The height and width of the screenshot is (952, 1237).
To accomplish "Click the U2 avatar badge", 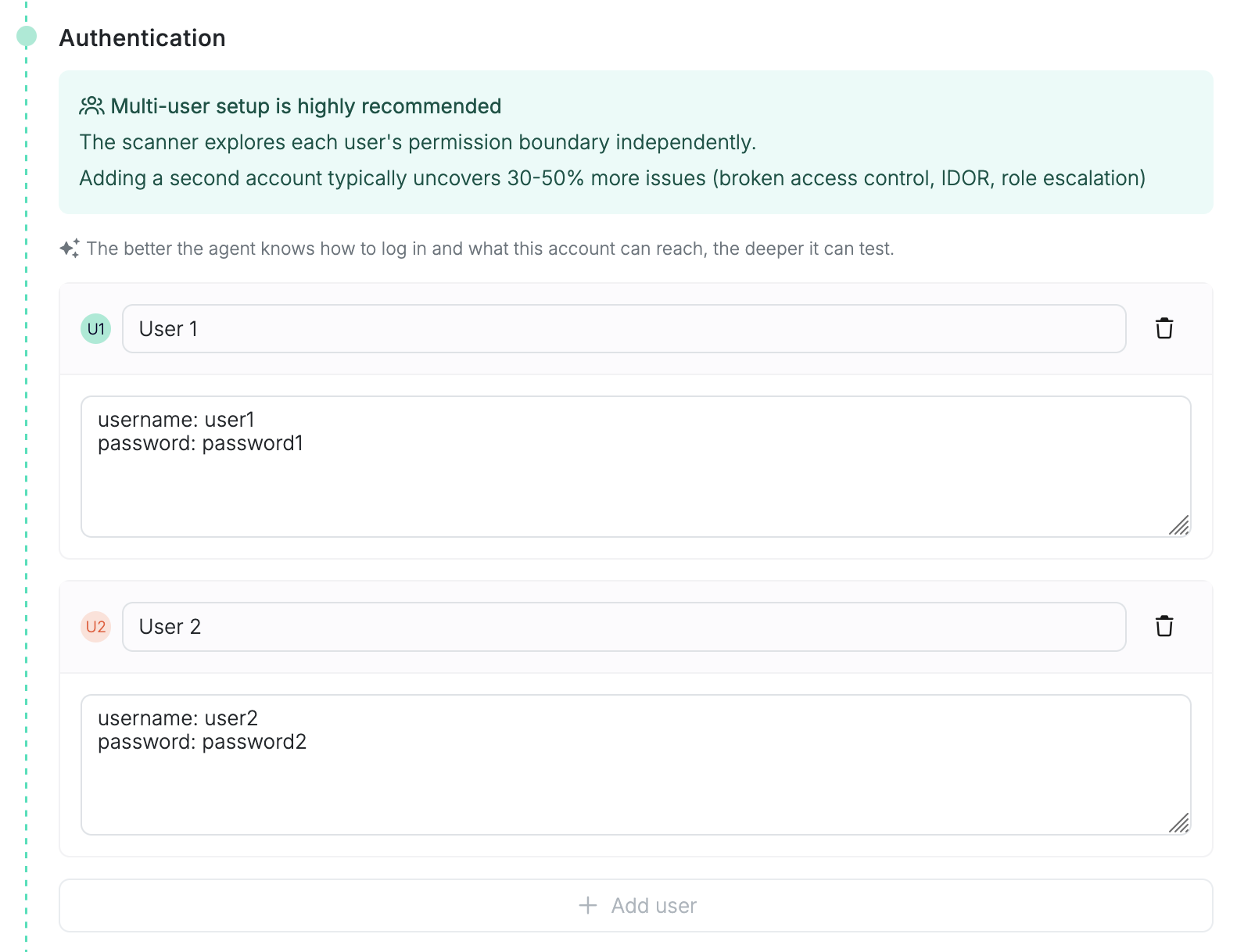I will click(x=96, y=627).
